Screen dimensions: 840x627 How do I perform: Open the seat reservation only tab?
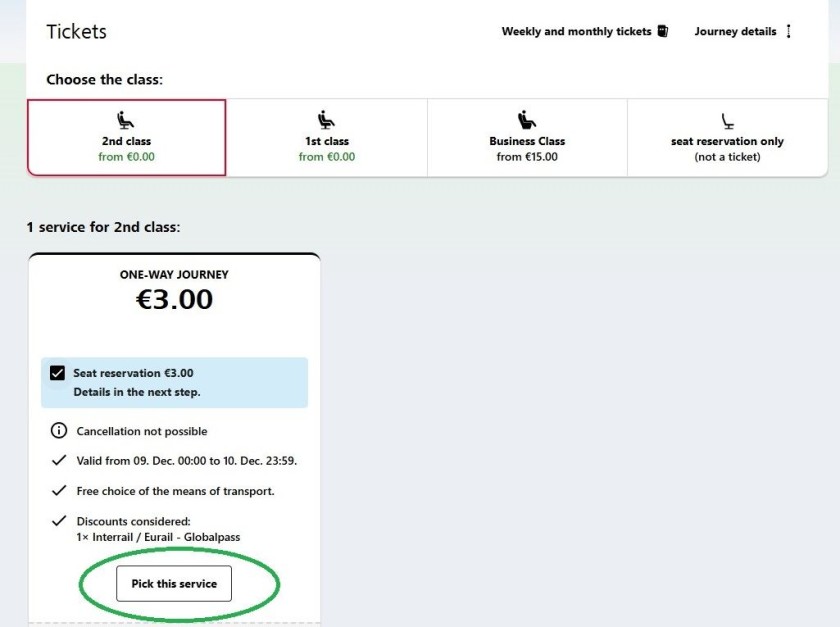727,138
